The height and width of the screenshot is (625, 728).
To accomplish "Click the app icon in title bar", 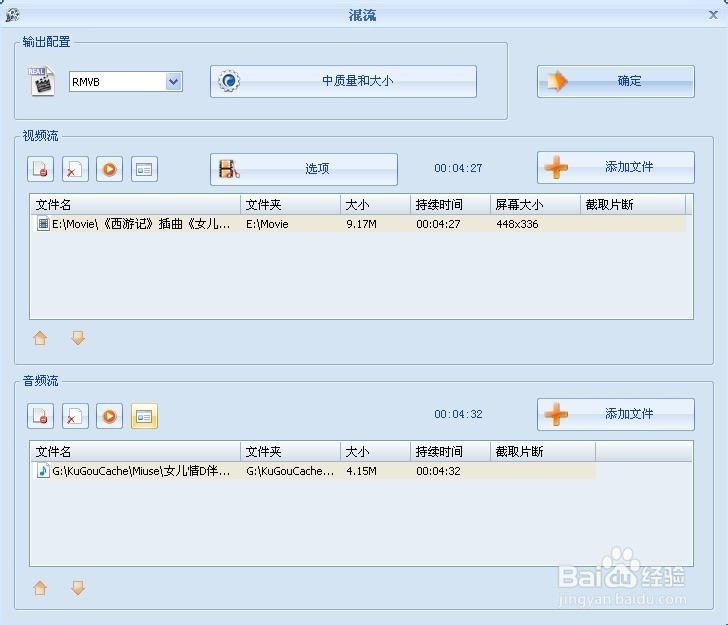I will click(x=13, y=15).
